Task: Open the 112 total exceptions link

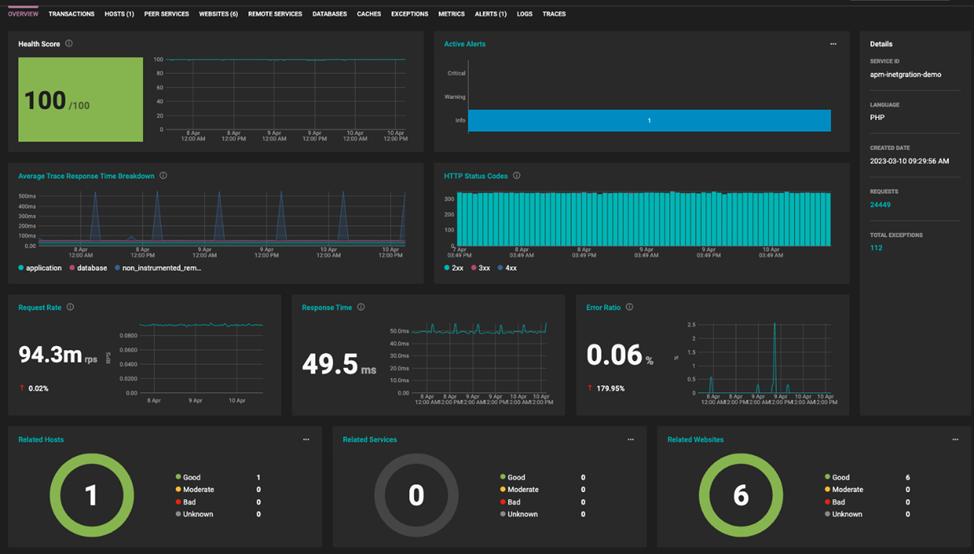Action: [x=876, y=248]
